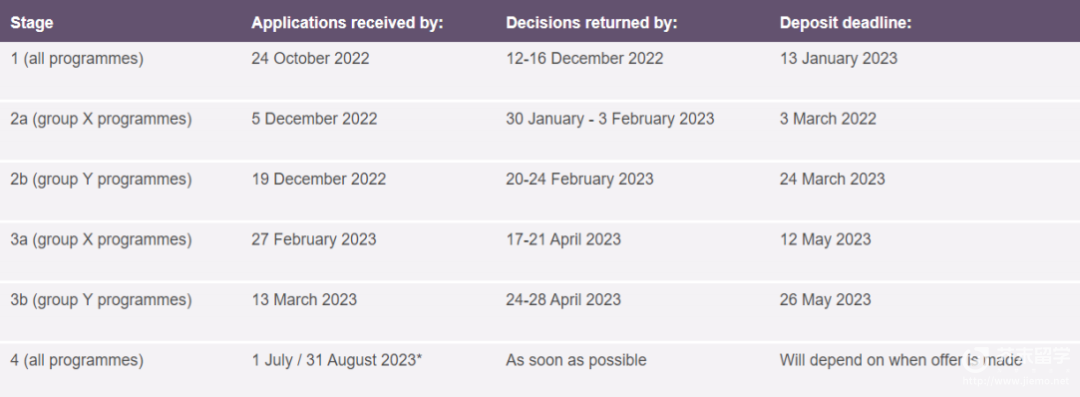The image size is (1080, 397).
Task: Click the '1 July / 31 August 2023*' cell
Action: (x=337, y=360)
